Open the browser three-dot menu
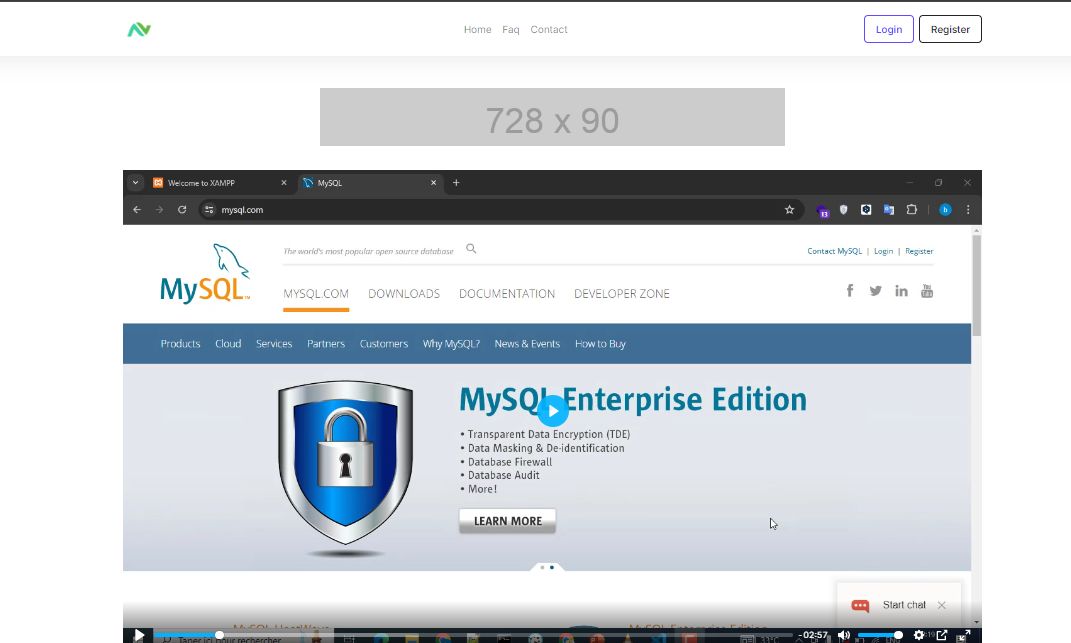The height and width of the screenshot is (643, 1071). pos(968,210)
